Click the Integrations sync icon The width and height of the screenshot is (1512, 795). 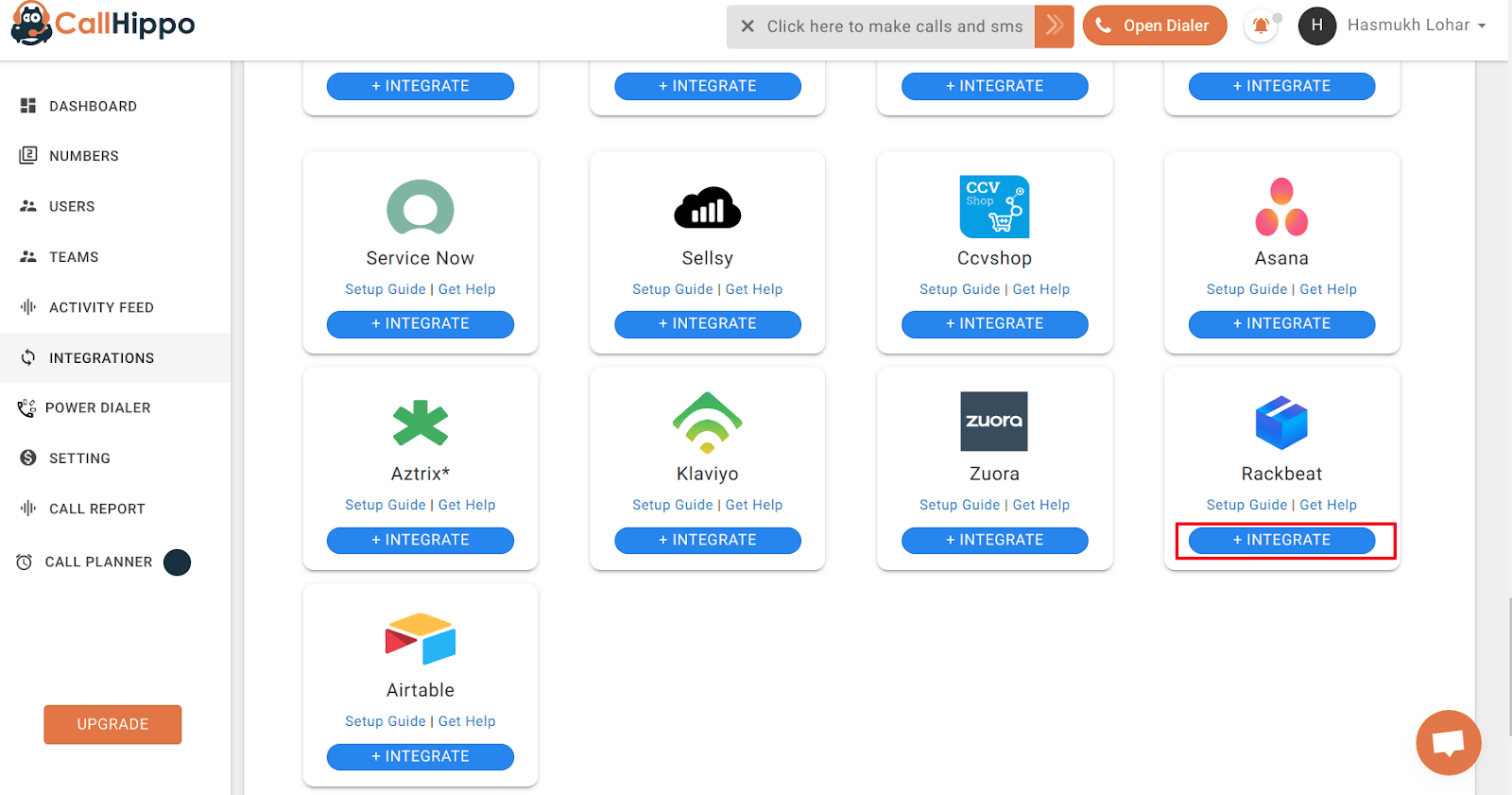click(28, 357)
